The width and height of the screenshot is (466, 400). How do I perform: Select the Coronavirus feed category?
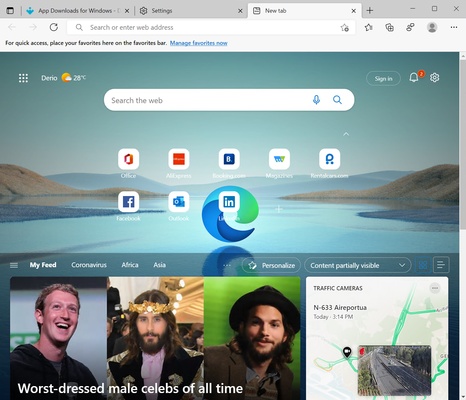point(89,265)
